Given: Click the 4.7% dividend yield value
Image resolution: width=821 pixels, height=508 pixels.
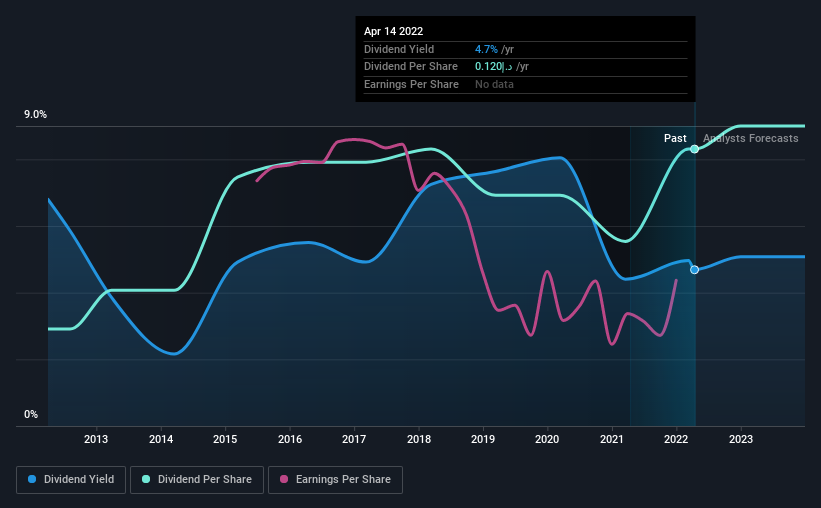Looking at the screenshot, I should (486, 49).
